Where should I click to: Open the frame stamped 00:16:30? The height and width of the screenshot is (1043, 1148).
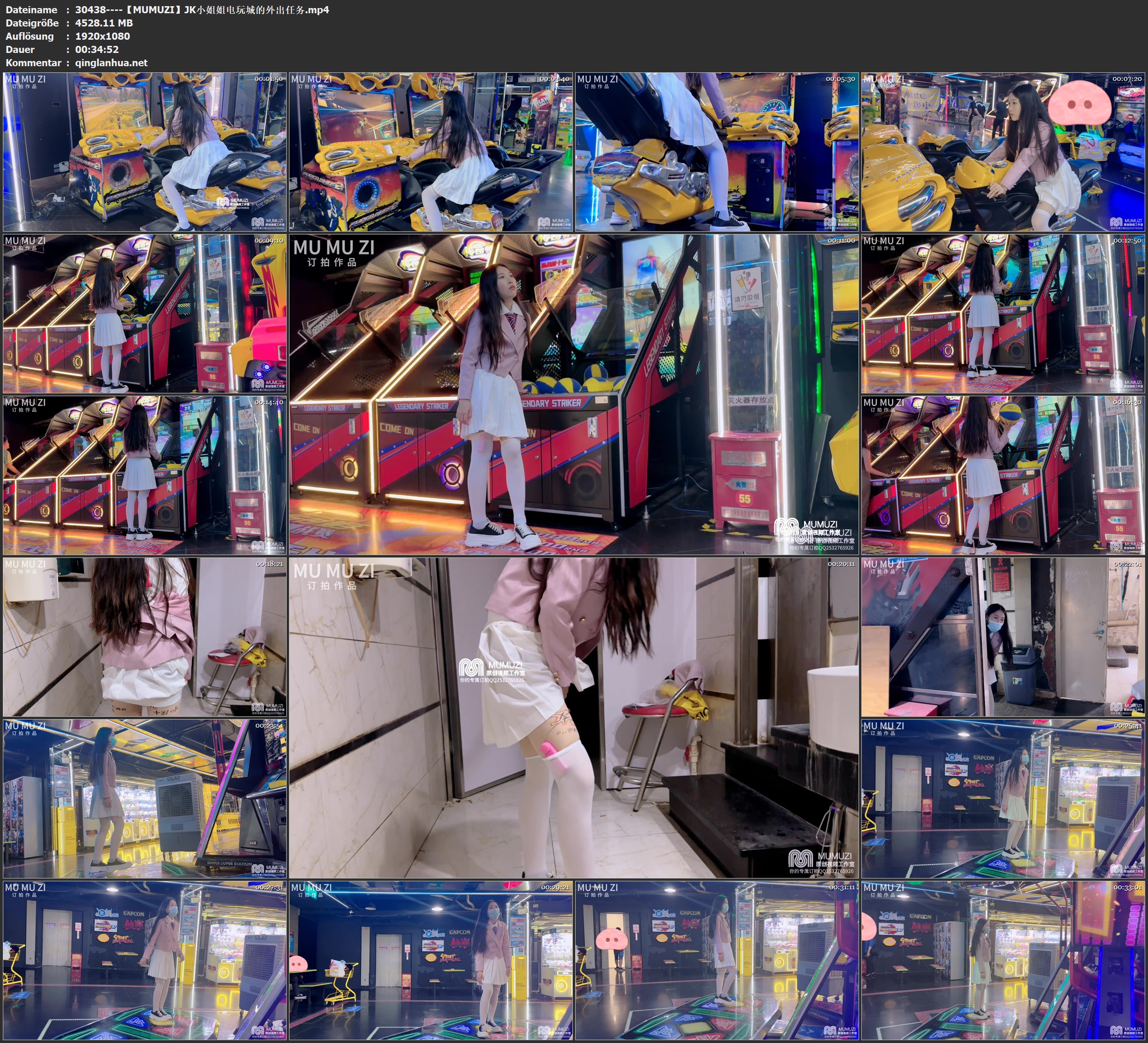(x=1003, y=475)
